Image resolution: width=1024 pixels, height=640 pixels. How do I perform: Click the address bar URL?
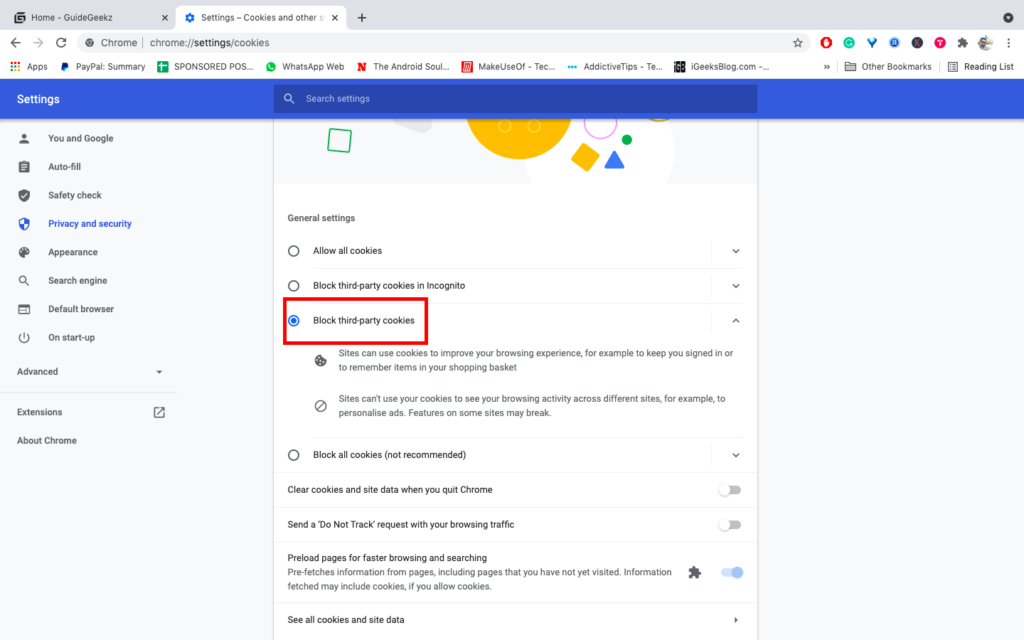tap(210, 42)
